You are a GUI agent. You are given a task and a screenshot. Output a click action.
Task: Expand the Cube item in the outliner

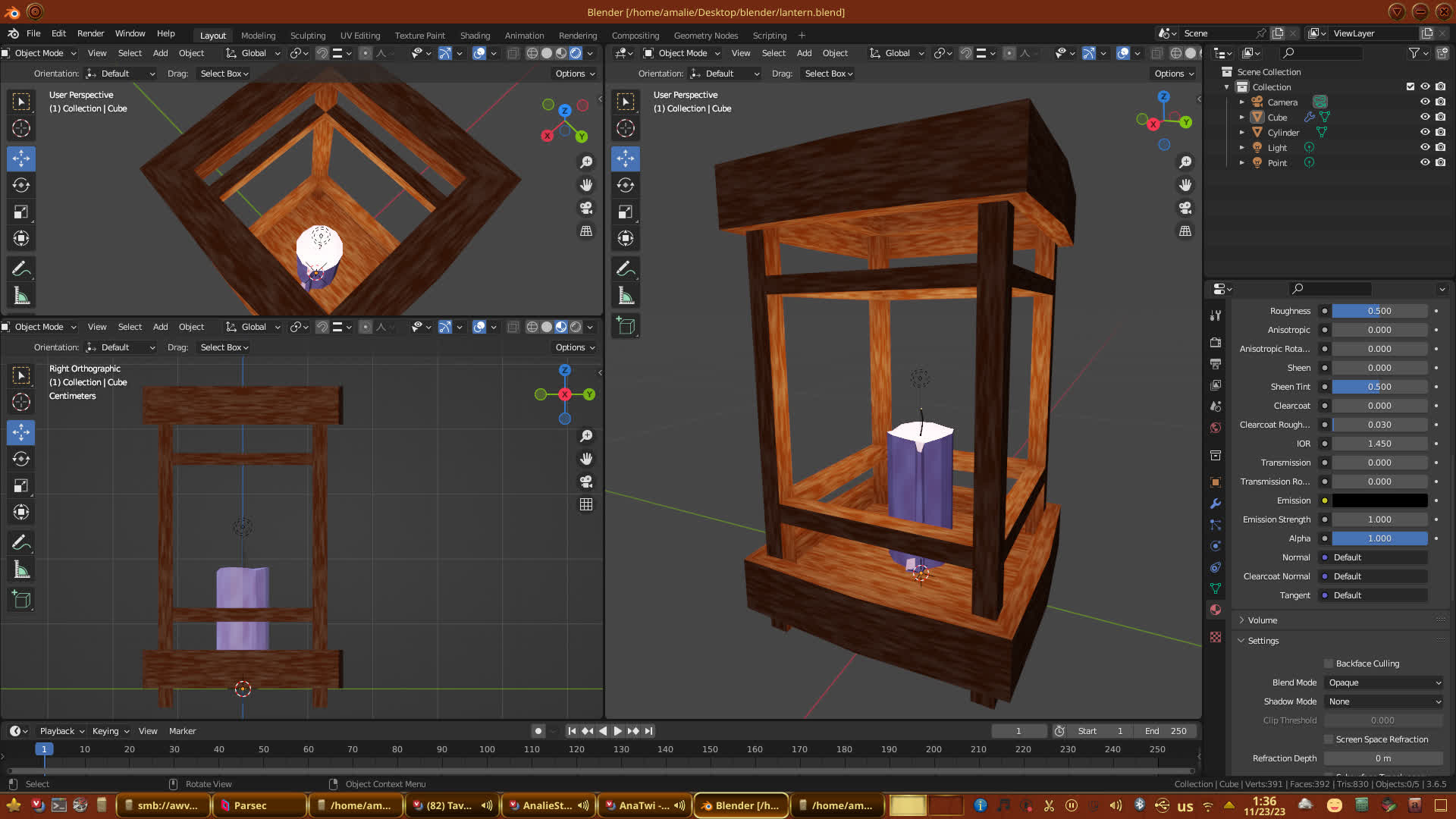click(x=1241, y=118)
